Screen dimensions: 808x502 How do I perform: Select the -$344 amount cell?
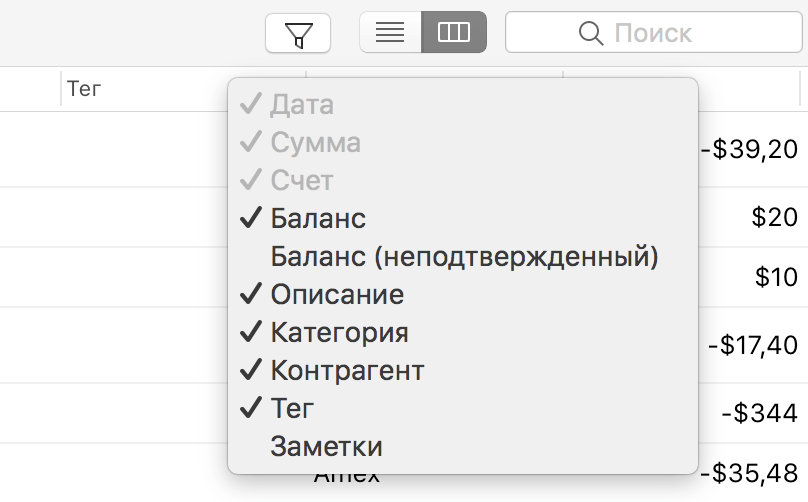click(x=759, y=413)
